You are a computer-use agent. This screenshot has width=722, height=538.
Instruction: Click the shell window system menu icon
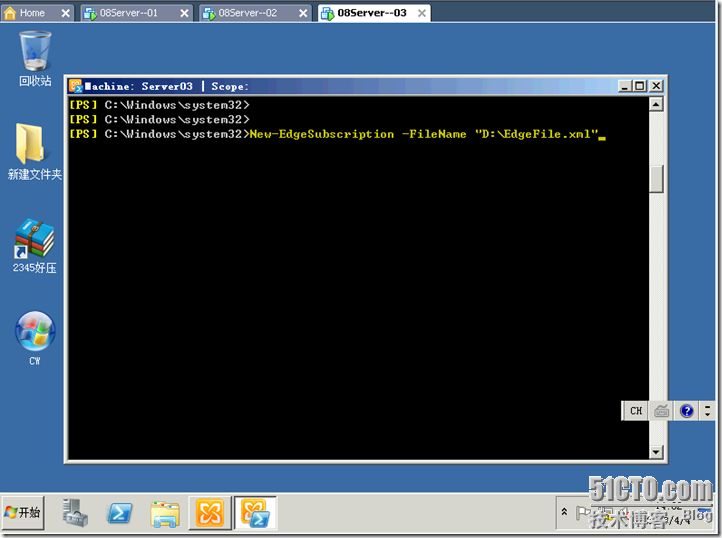[76, 86]
